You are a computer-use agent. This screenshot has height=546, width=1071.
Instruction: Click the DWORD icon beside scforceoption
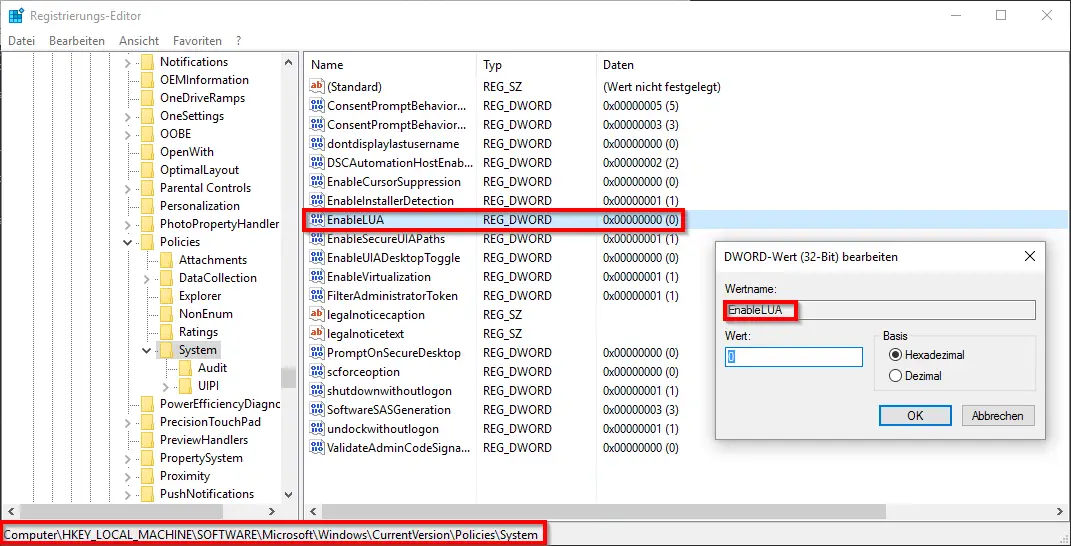pos(316,372)
